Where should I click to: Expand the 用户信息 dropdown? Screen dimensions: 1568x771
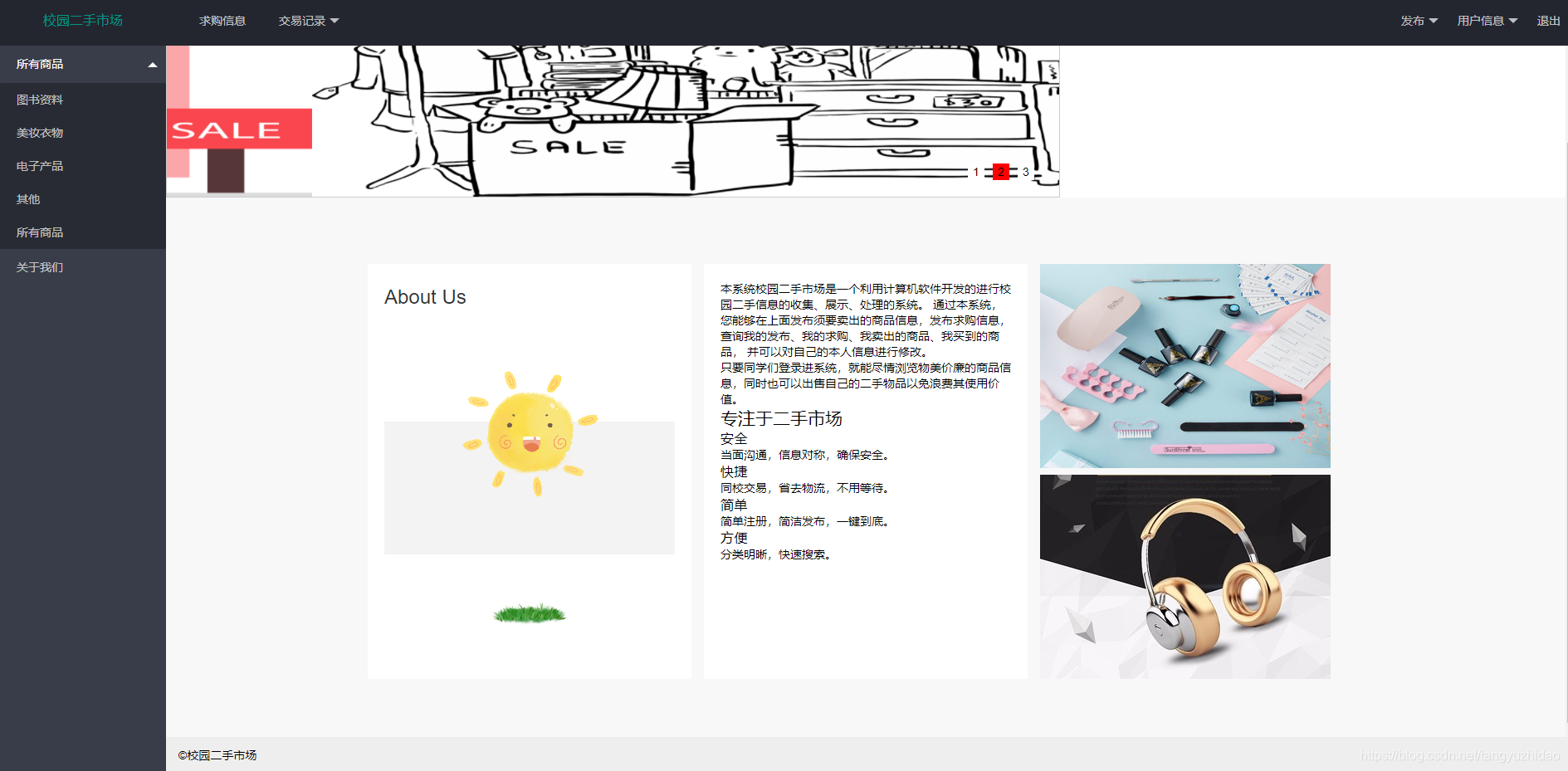[1486, 21]
